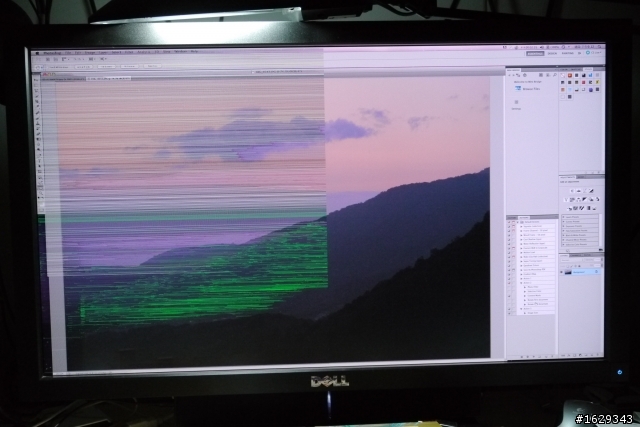Toggle the dialog box for Default Actions set
The image size is (640, 427).
pos(513,222)
